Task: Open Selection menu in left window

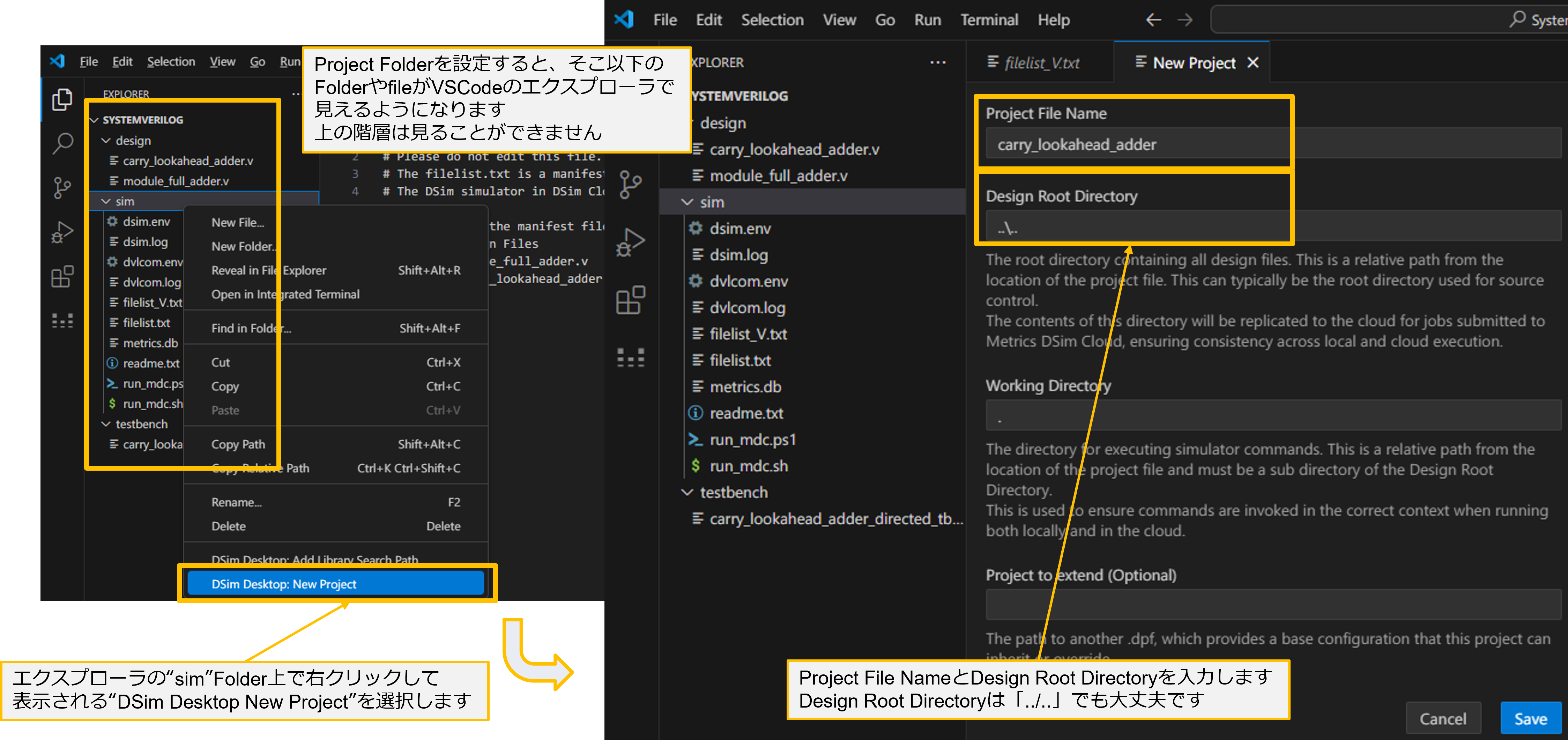Action: [x=171, y=61]
